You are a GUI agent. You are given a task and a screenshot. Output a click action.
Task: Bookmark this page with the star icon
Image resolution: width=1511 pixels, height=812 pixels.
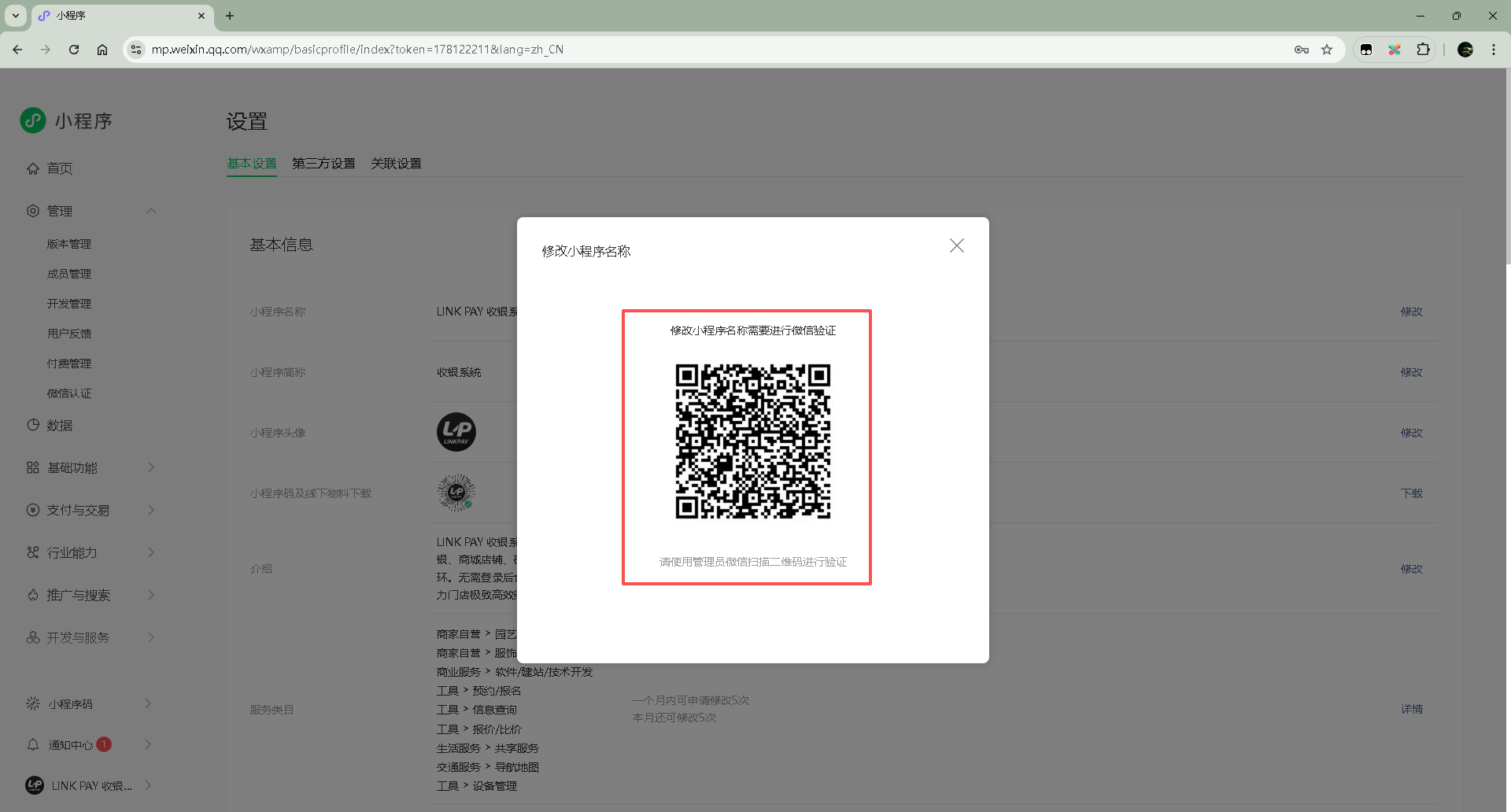(x=1327, y=50)
